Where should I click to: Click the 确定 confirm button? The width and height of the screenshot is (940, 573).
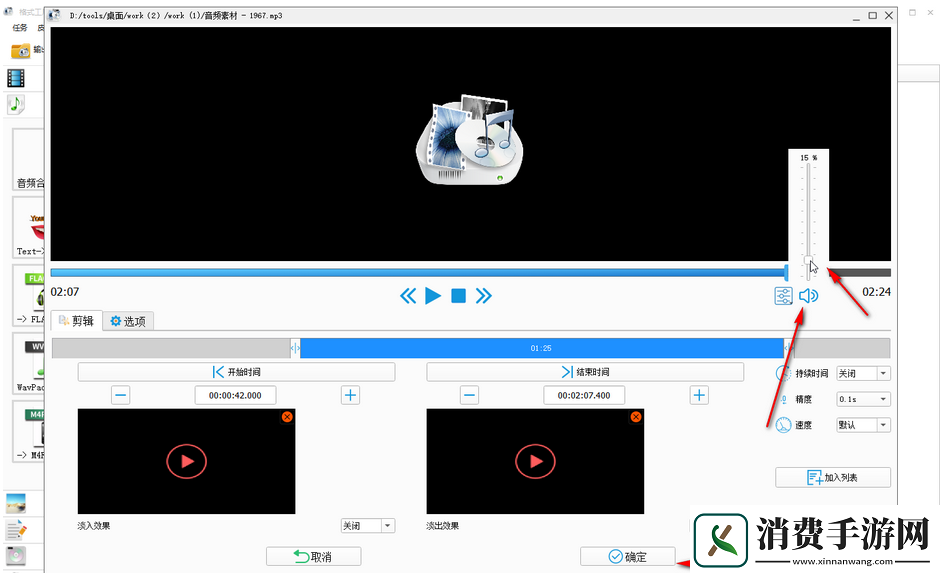[627, 557]
